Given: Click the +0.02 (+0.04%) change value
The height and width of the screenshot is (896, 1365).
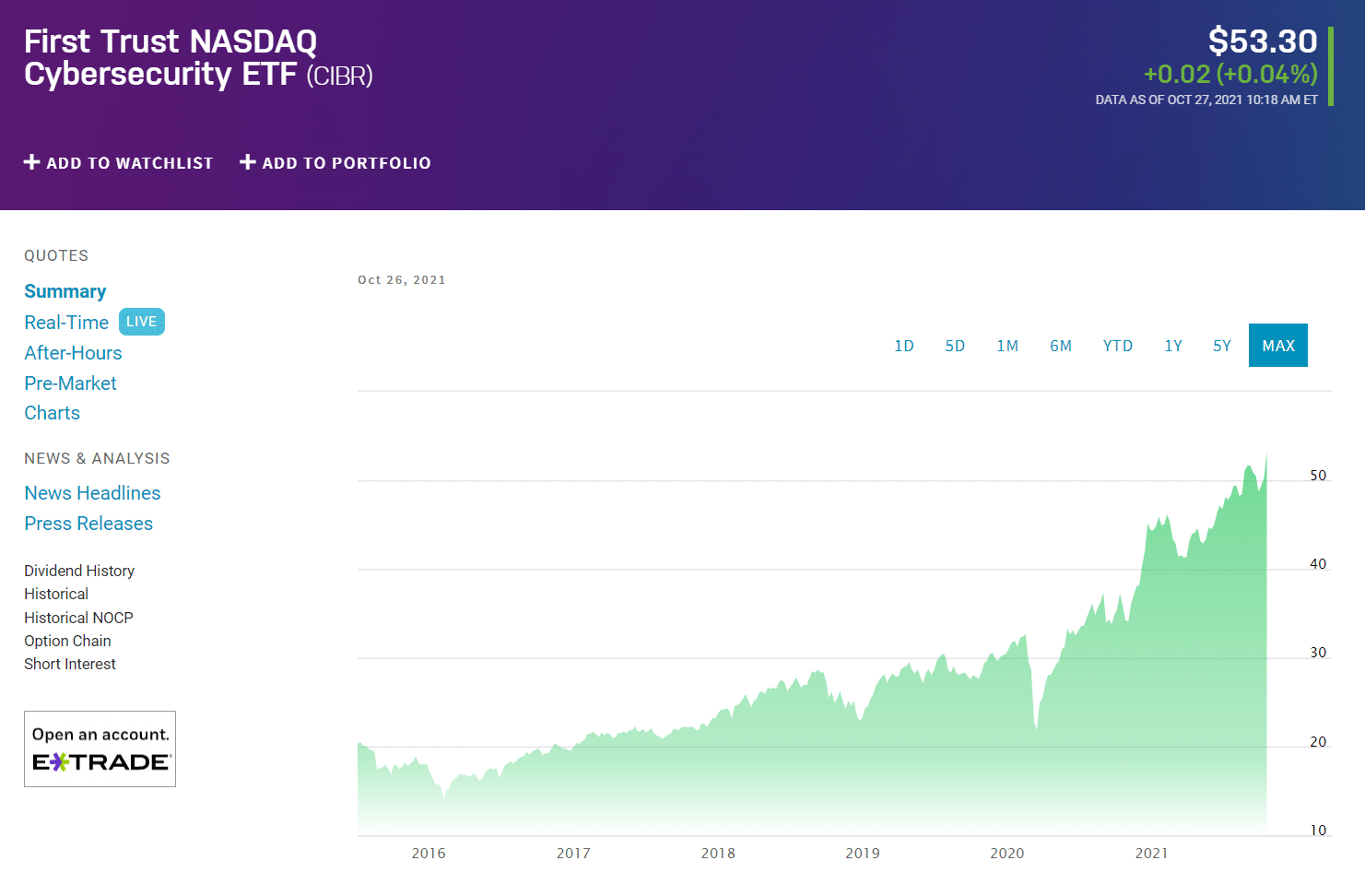Looking at the screenshot, I should point(1230,74).
